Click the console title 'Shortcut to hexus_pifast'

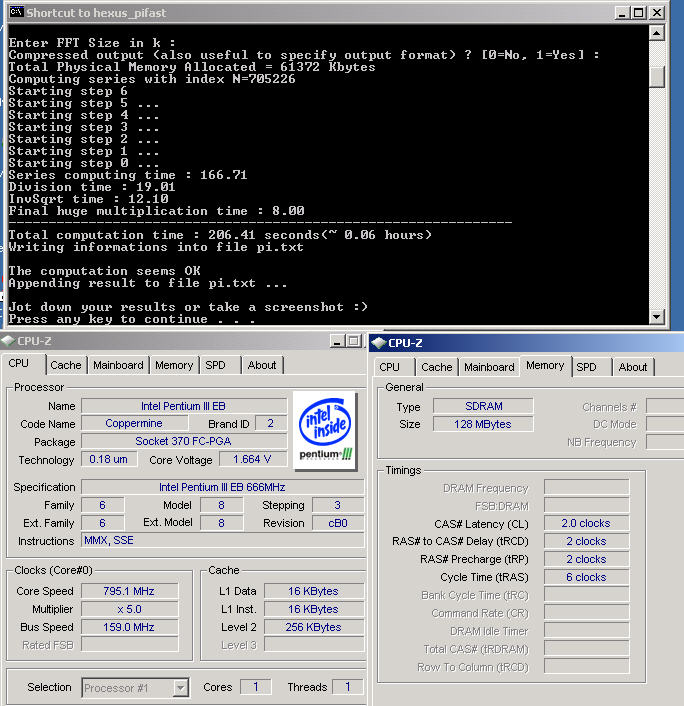96,13
